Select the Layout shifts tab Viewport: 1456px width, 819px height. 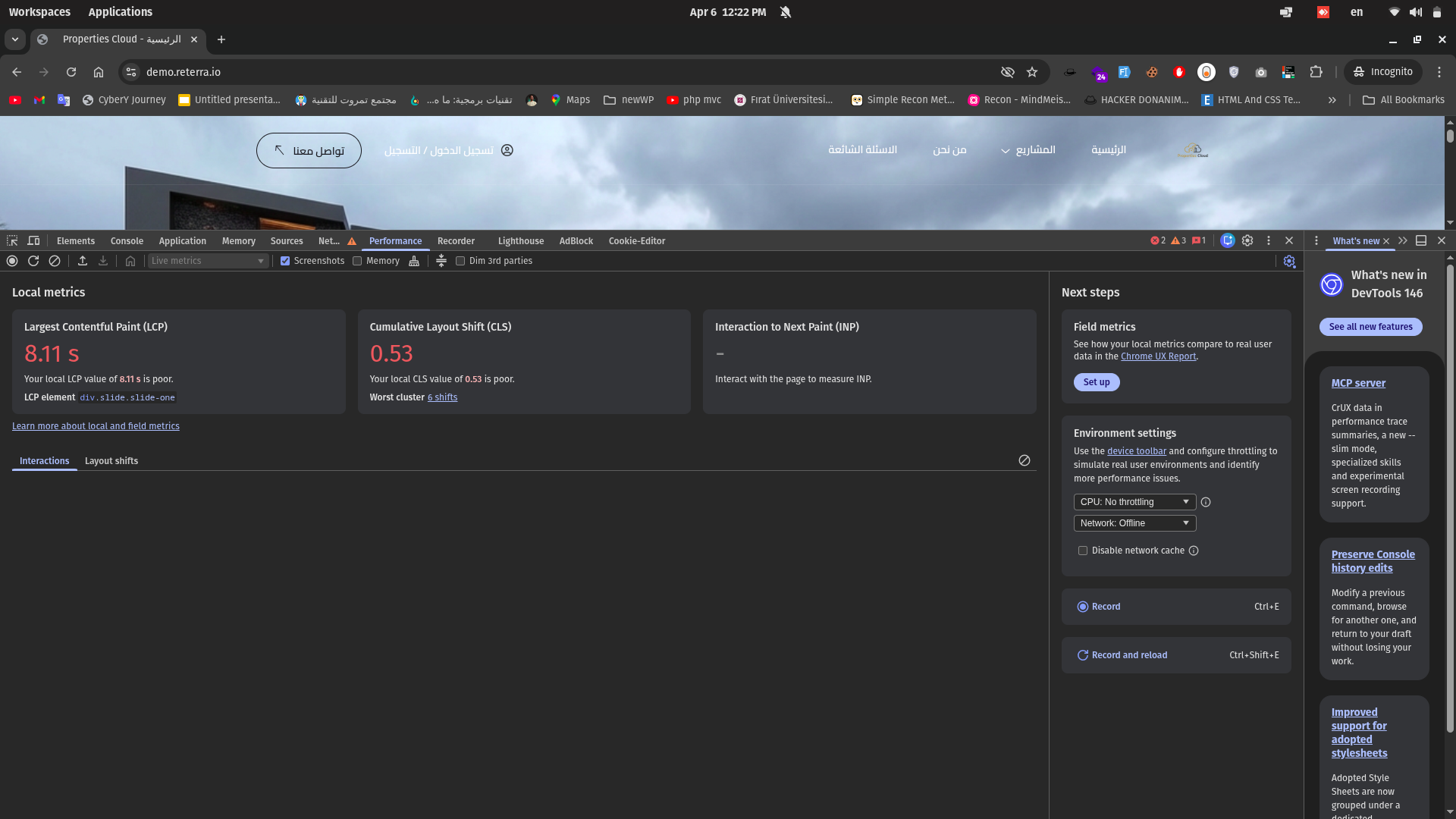click(x=111, y=461)
